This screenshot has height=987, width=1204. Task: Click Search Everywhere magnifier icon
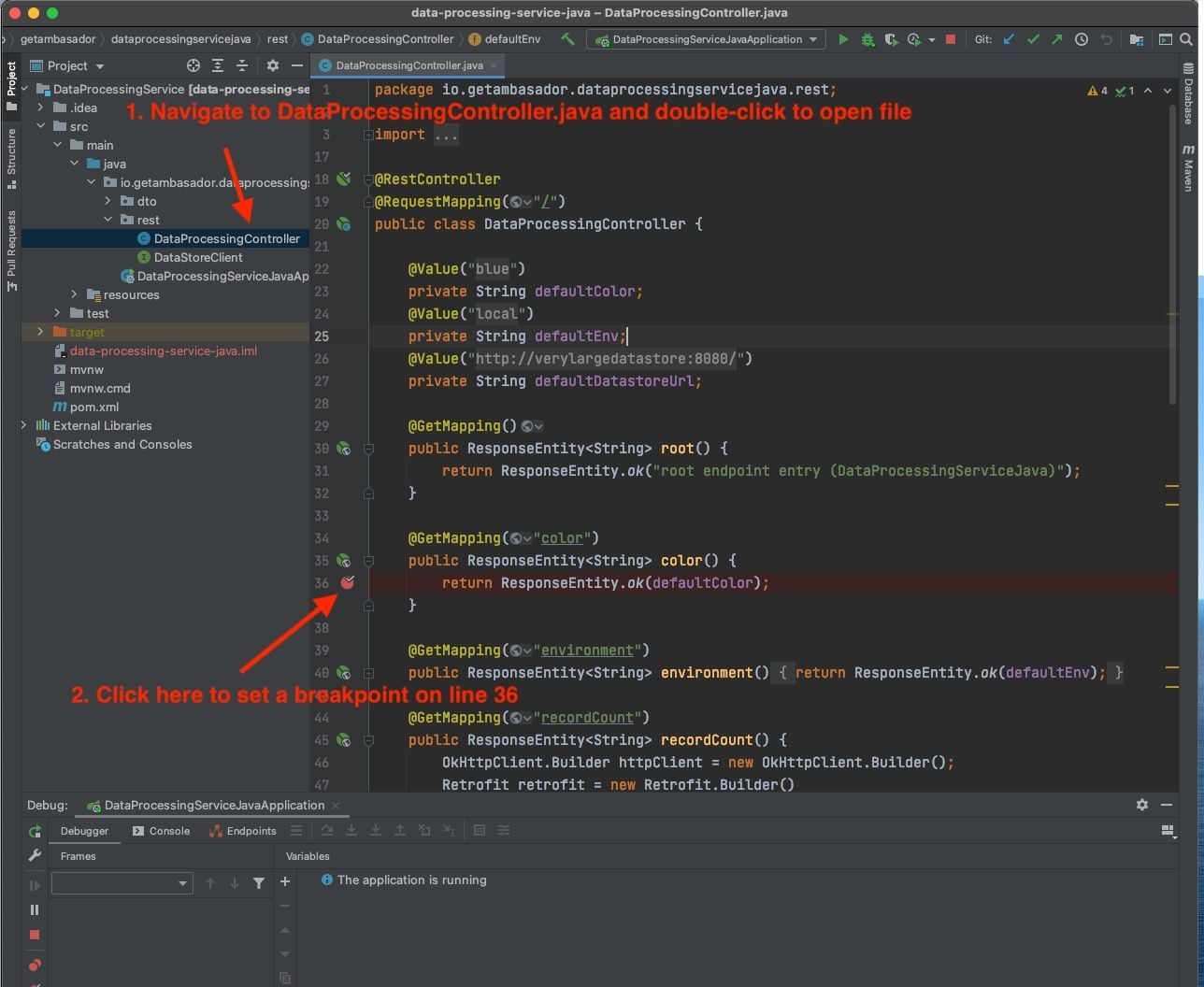coord(1186,39)
